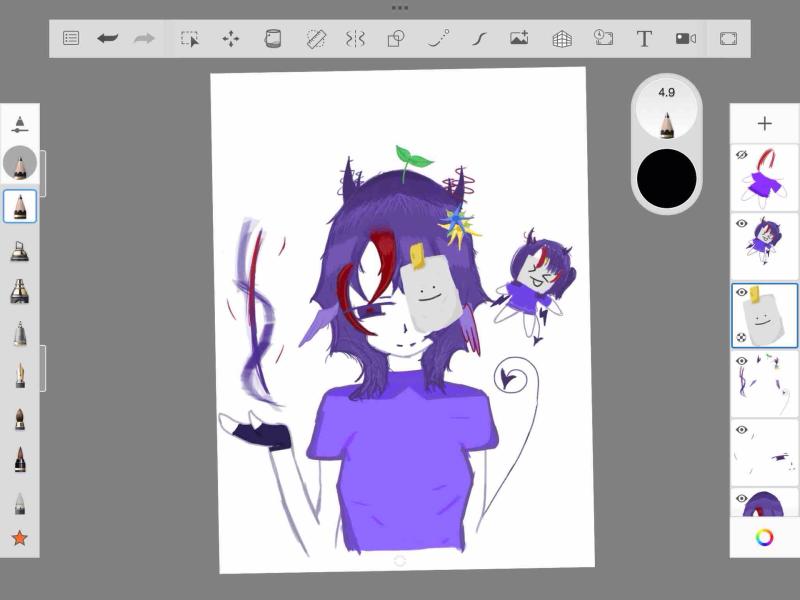Undo the last stroke

(107, 39)
